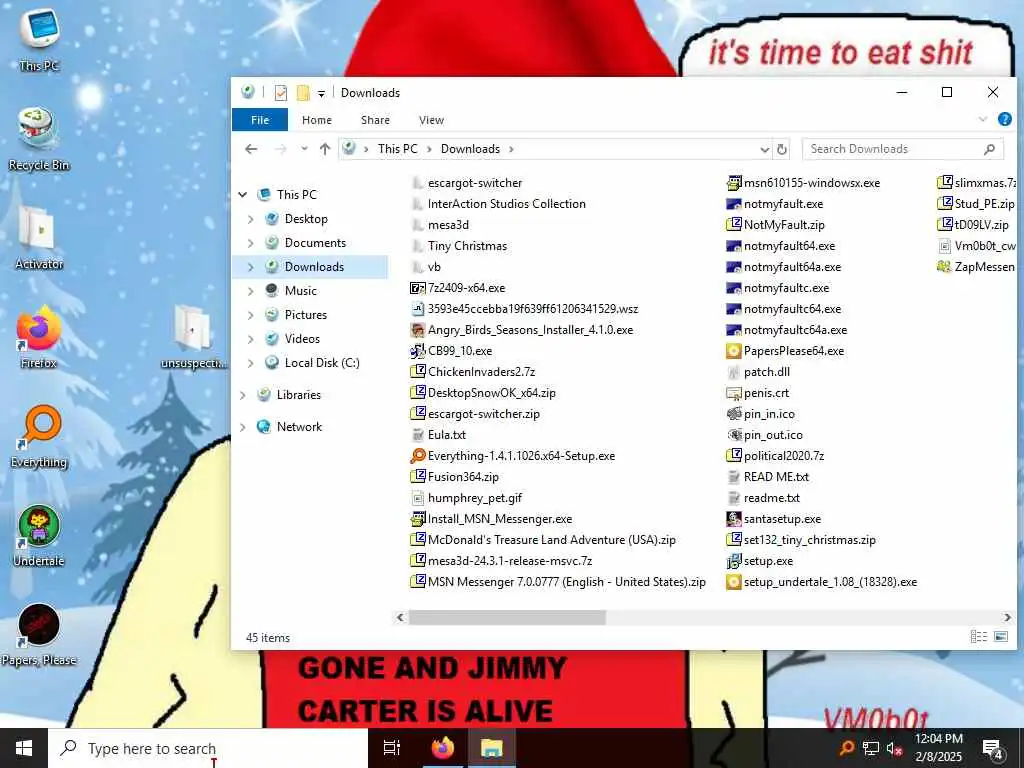Click the New folder quick access icon
Viewport: 1024px width, 768px height.
303,93
